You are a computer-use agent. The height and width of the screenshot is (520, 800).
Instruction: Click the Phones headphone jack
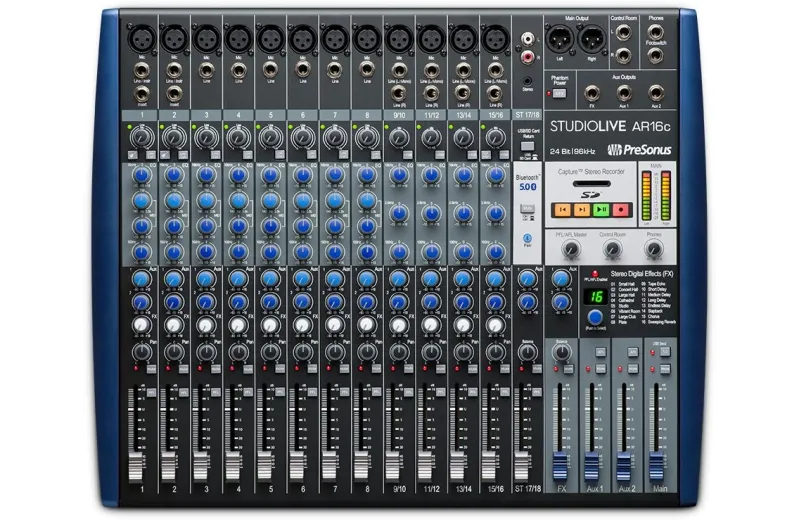click(656, 32)
